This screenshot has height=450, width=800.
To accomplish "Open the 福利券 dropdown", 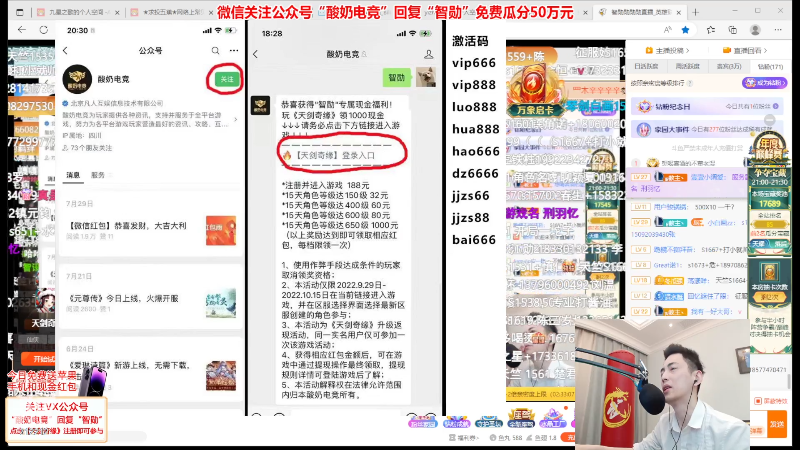I will coord(463,438).
